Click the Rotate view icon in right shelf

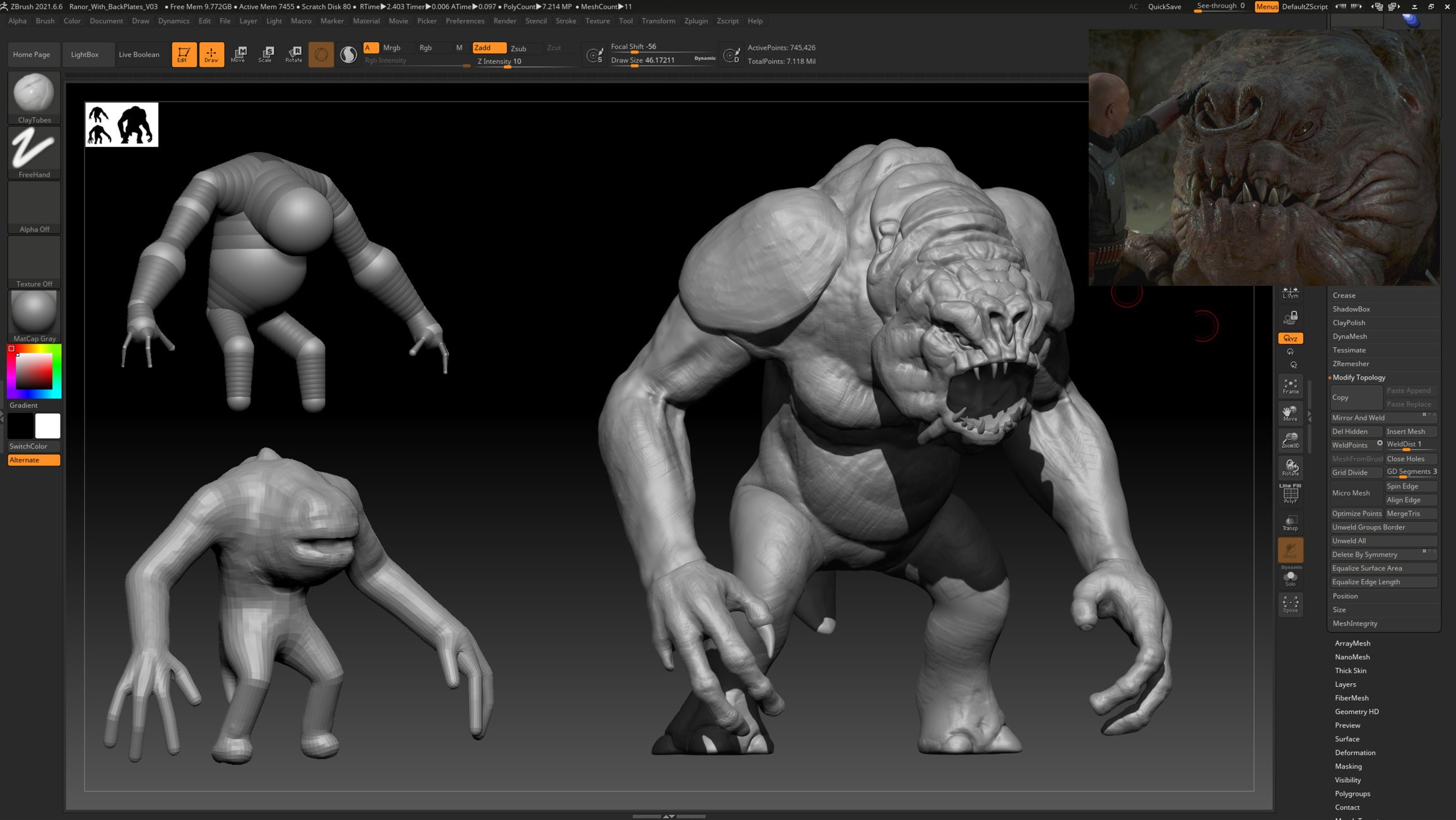pos(1291,467)
